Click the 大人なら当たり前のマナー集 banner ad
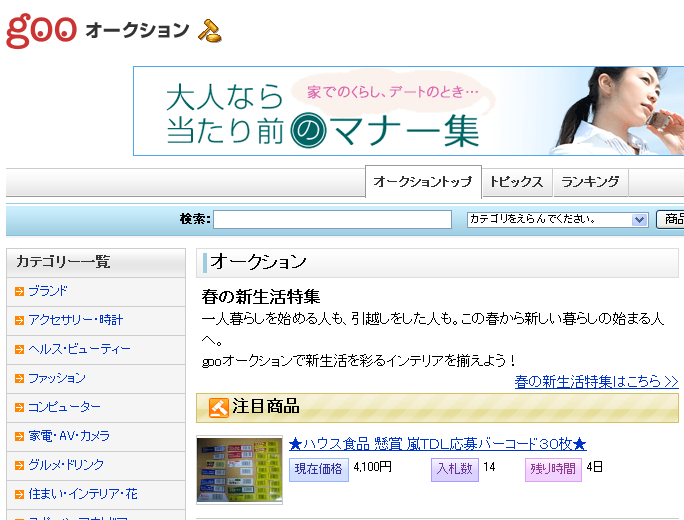Image resolution: width=684 pixels, height=520 pixels. pyautogui.click(x=408, y=111)
